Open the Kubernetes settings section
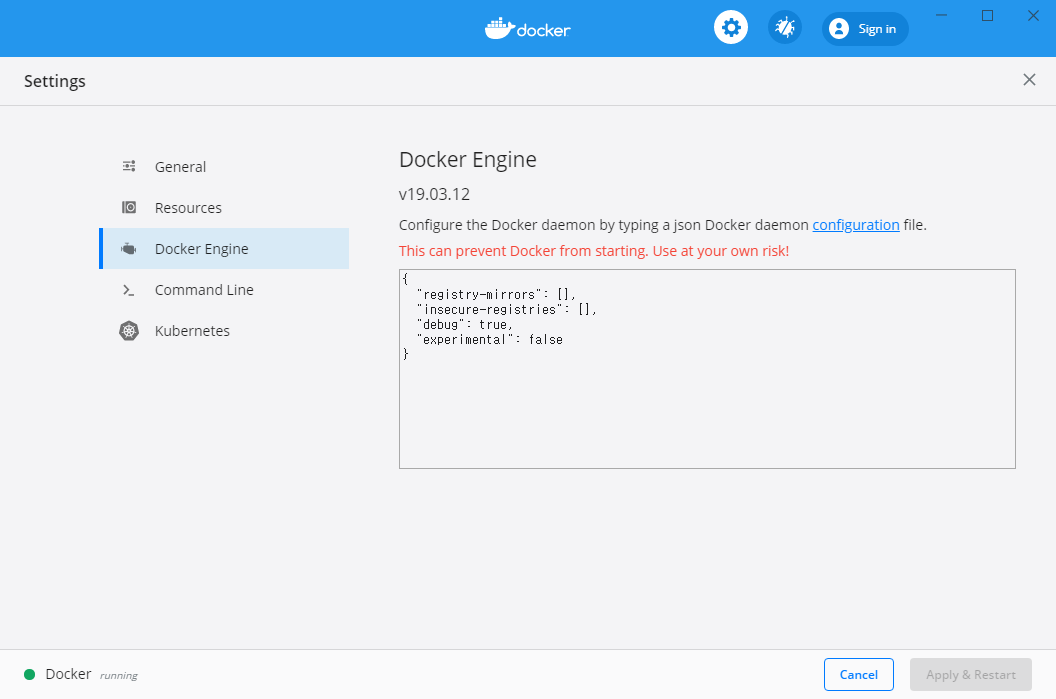This screenshot has height=699, width=1056. tap(224, 331)
